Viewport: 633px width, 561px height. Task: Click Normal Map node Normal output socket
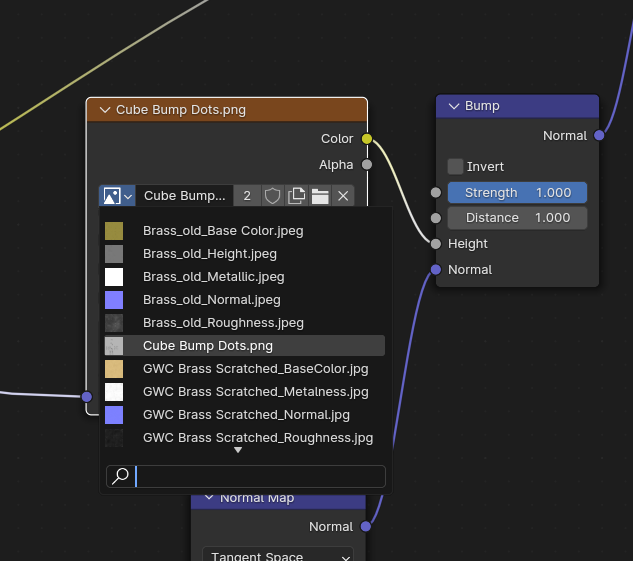tap(366, 526)
